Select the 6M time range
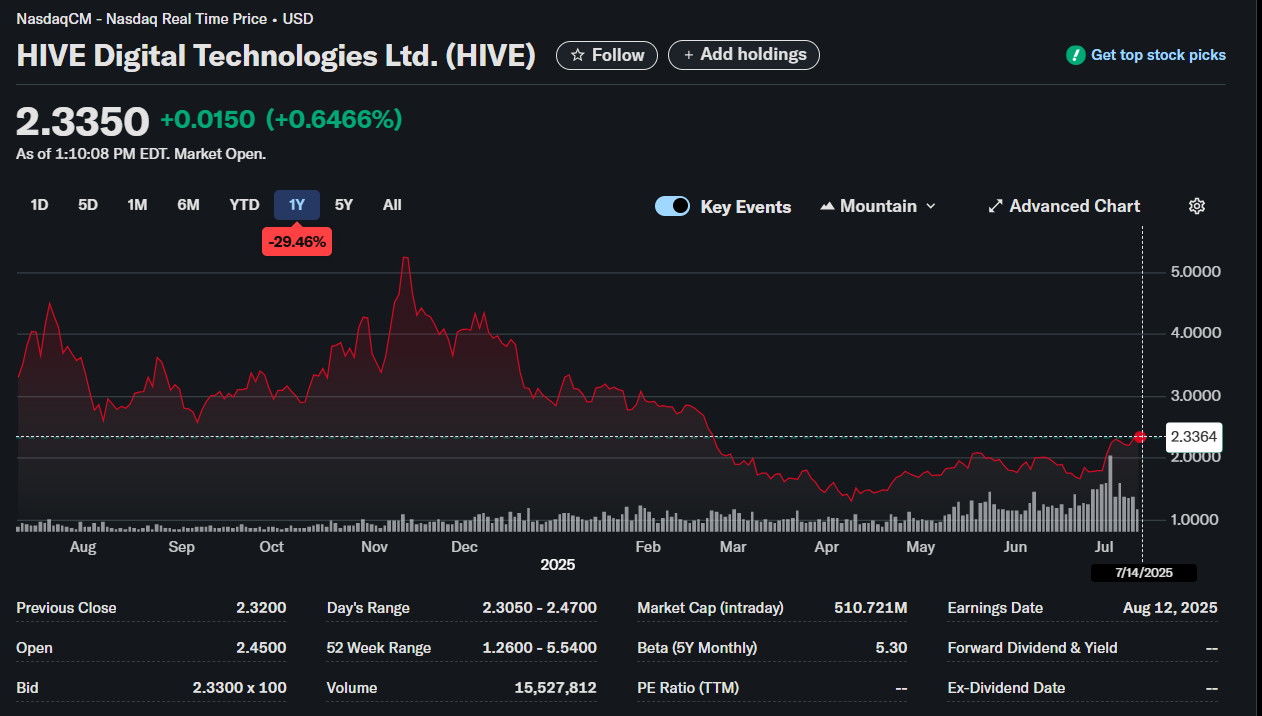The width and height of the screenshot is (1262, 716). [x=188, y=205]
